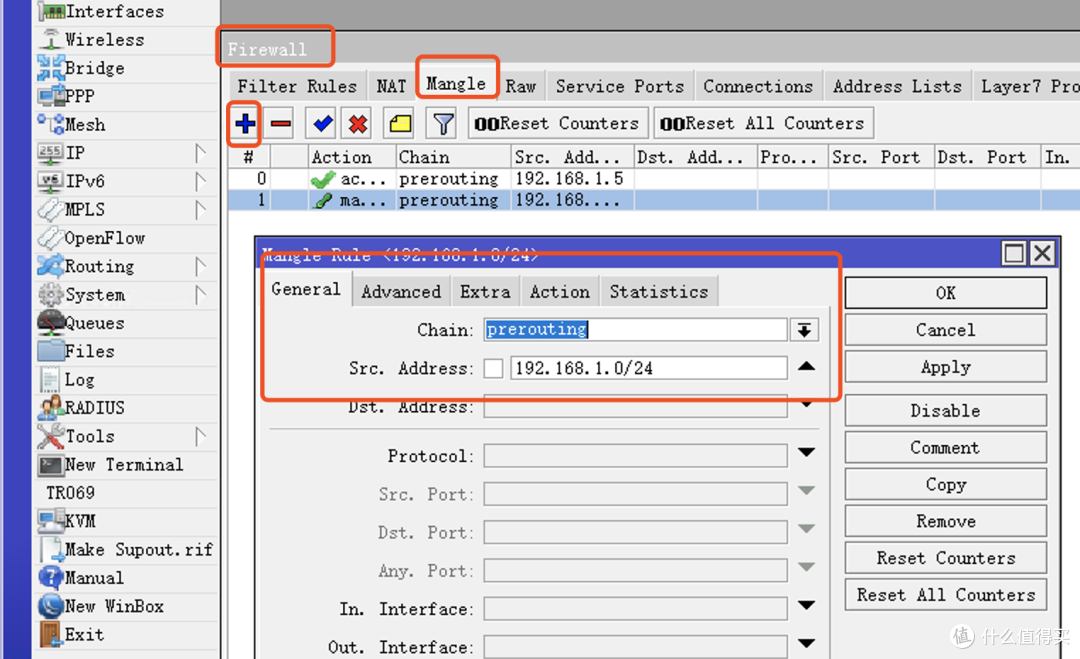Open New Terminal from the sidebar
Image resolution: width=1080 pixels, height=659 pixels.
click(x=123, y=465)
